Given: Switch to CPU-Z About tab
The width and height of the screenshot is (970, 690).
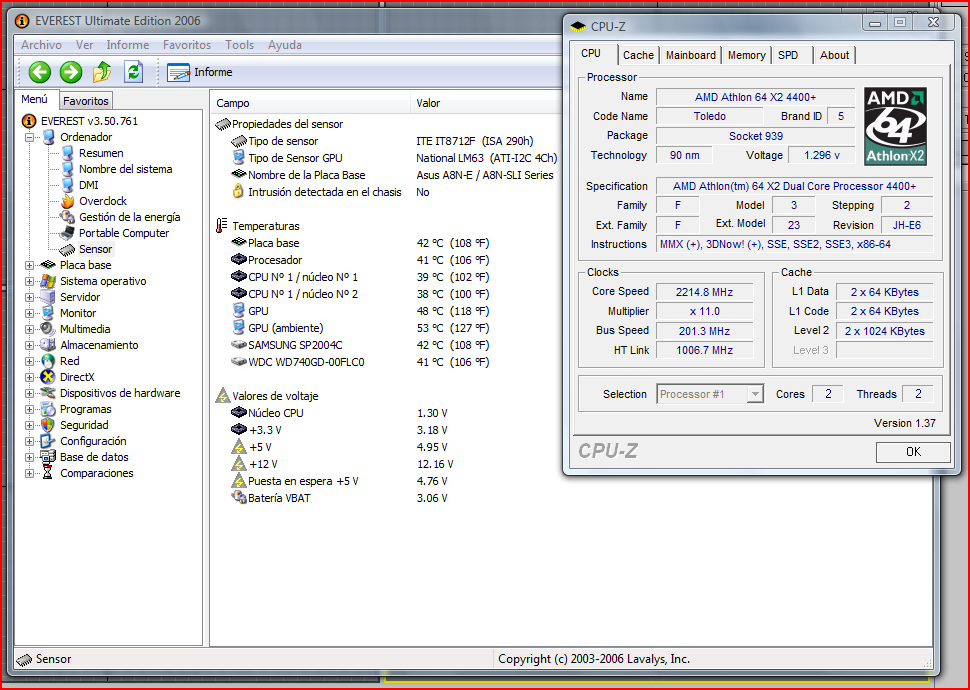Looking at the screenshot, I should point(835,55).
